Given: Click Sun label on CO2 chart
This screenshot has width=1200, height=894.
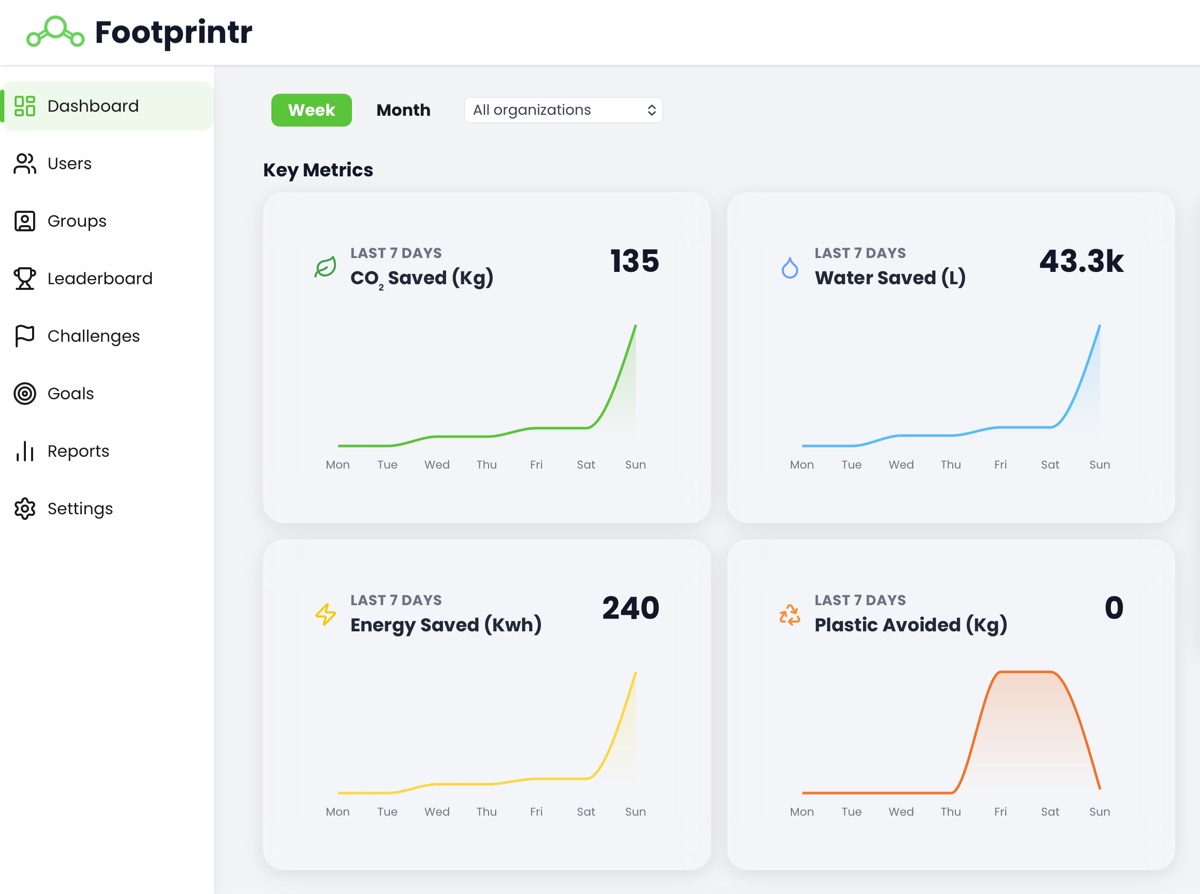Looking at the screenshot, I should click(x=635, y=465).
